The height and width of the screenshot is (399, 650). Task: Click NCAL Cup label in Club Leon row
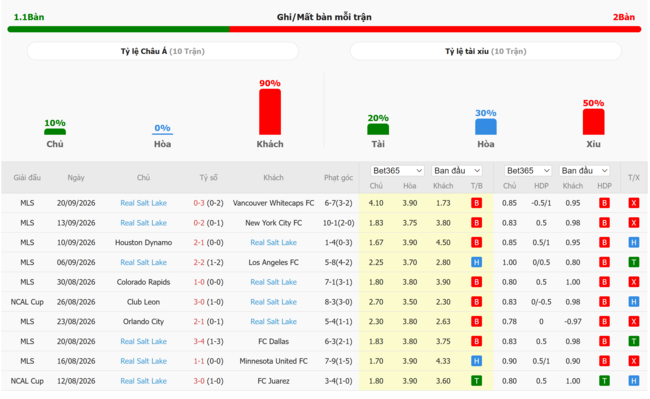(x=27, y=302)
